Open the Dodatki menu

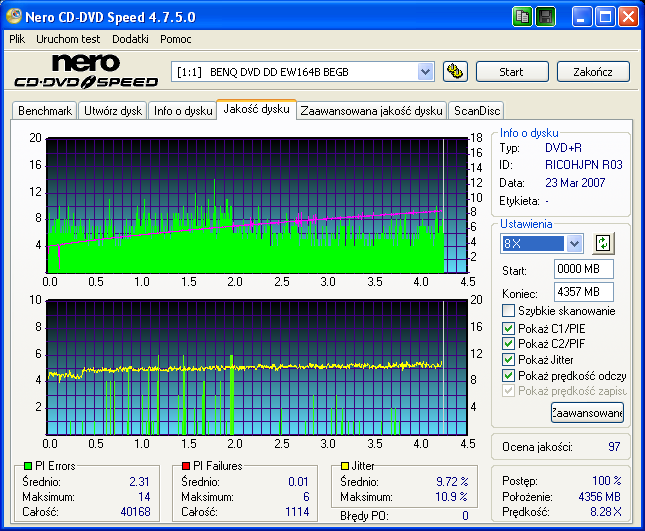click(130, 39)
